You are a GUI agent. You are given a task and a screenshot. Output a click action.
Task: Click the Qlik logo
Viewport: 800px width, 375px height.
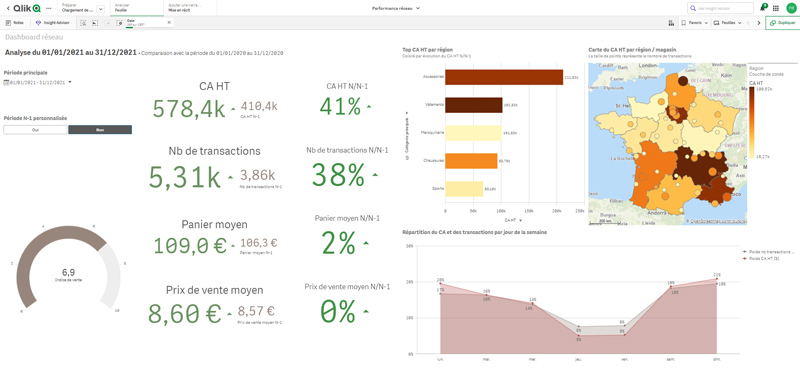pyautogui.click(x=28, y=8)
